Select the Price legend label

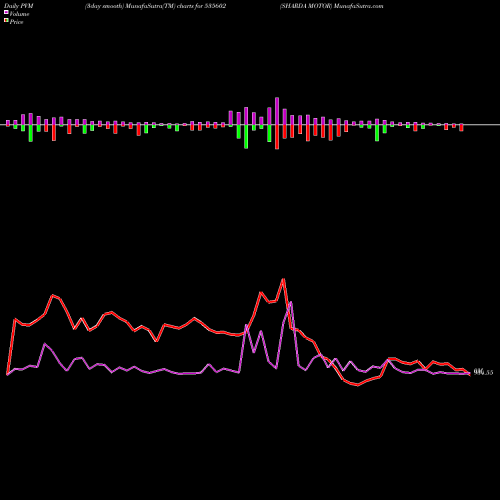(16, 22)
